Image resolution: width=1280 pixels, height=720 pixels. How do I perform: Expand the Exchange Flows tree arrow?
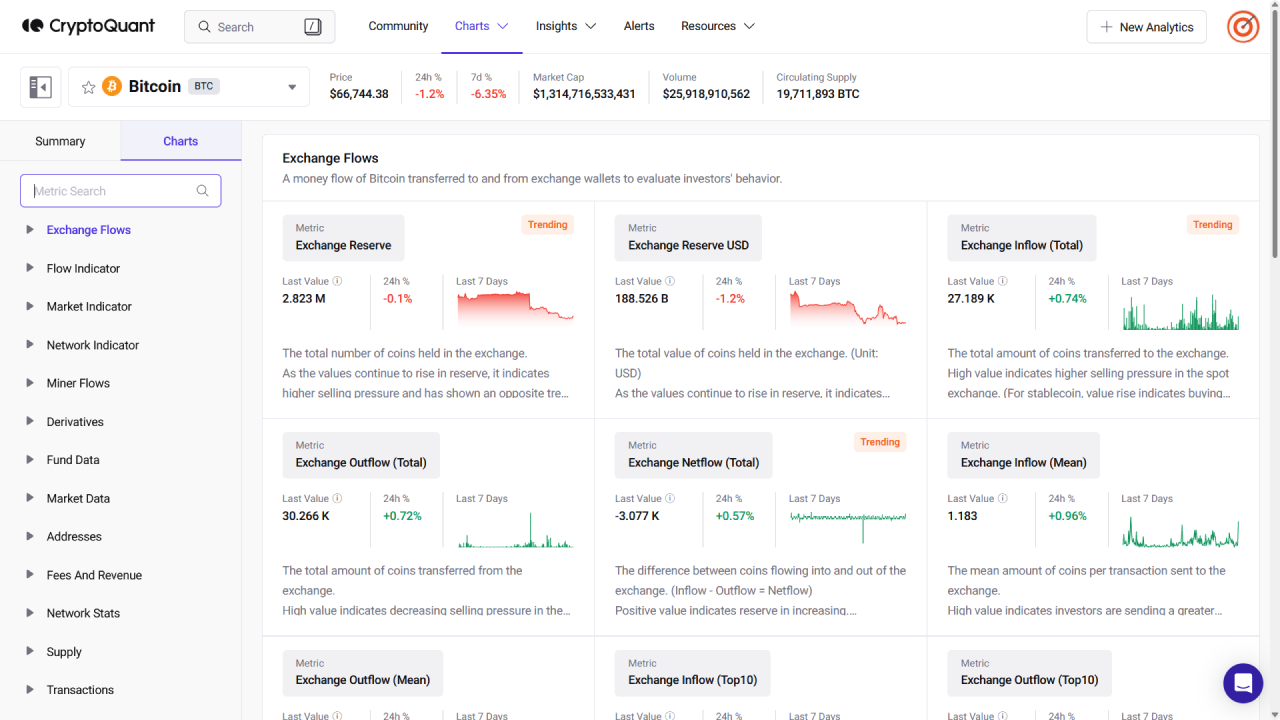(30, 230)
